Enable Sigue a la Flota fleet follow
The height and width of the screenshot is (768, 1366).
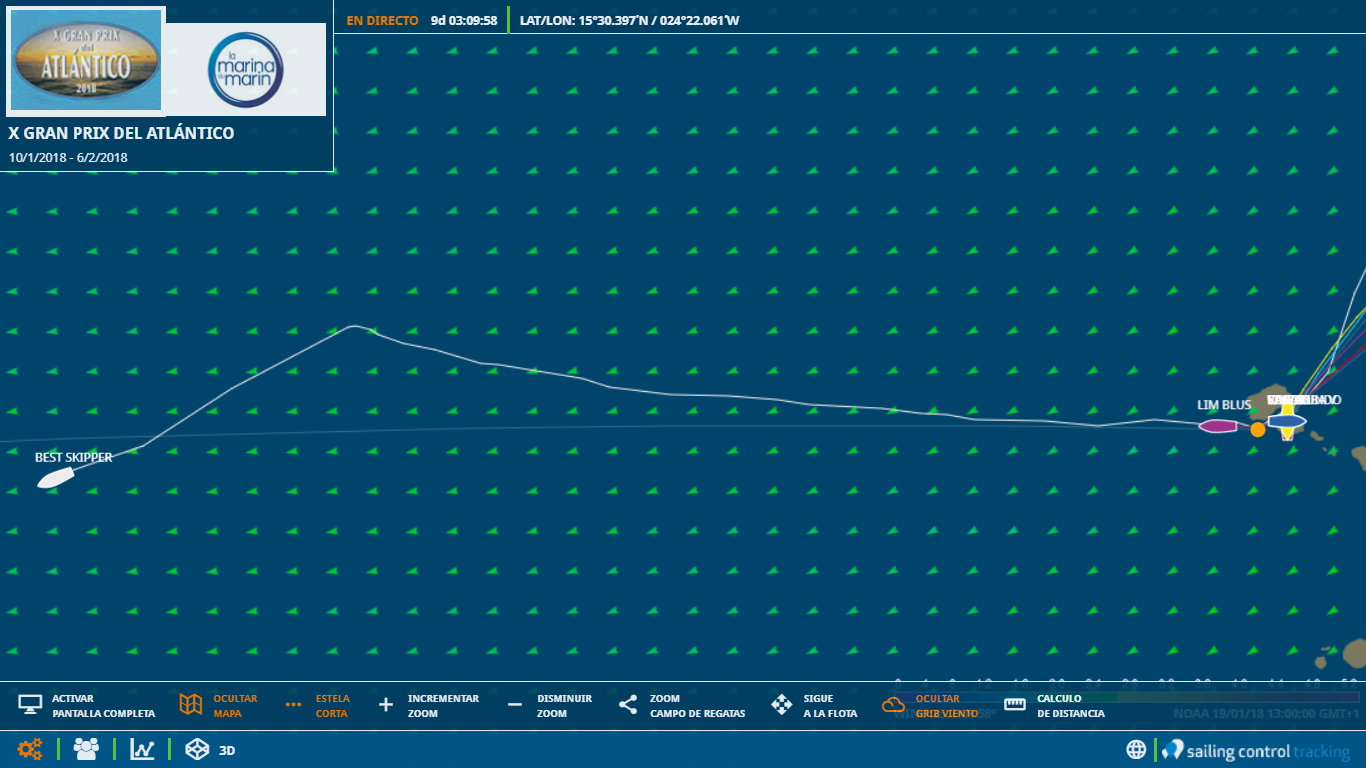pyautogui.click(x=781, y=705)
